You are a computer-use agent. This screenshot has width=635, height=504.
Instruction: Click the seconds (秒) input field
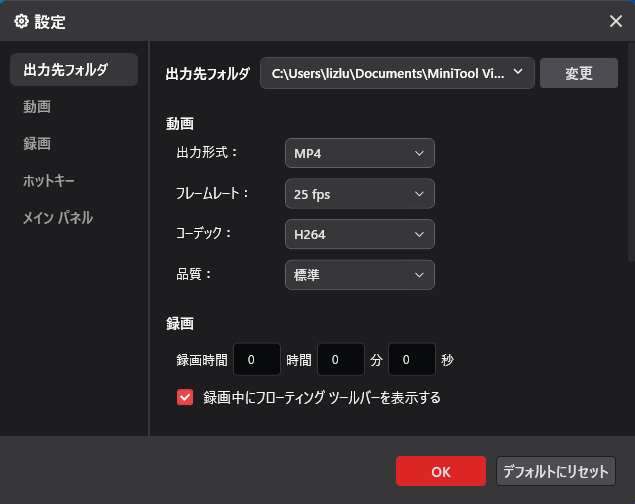(412, 359)
